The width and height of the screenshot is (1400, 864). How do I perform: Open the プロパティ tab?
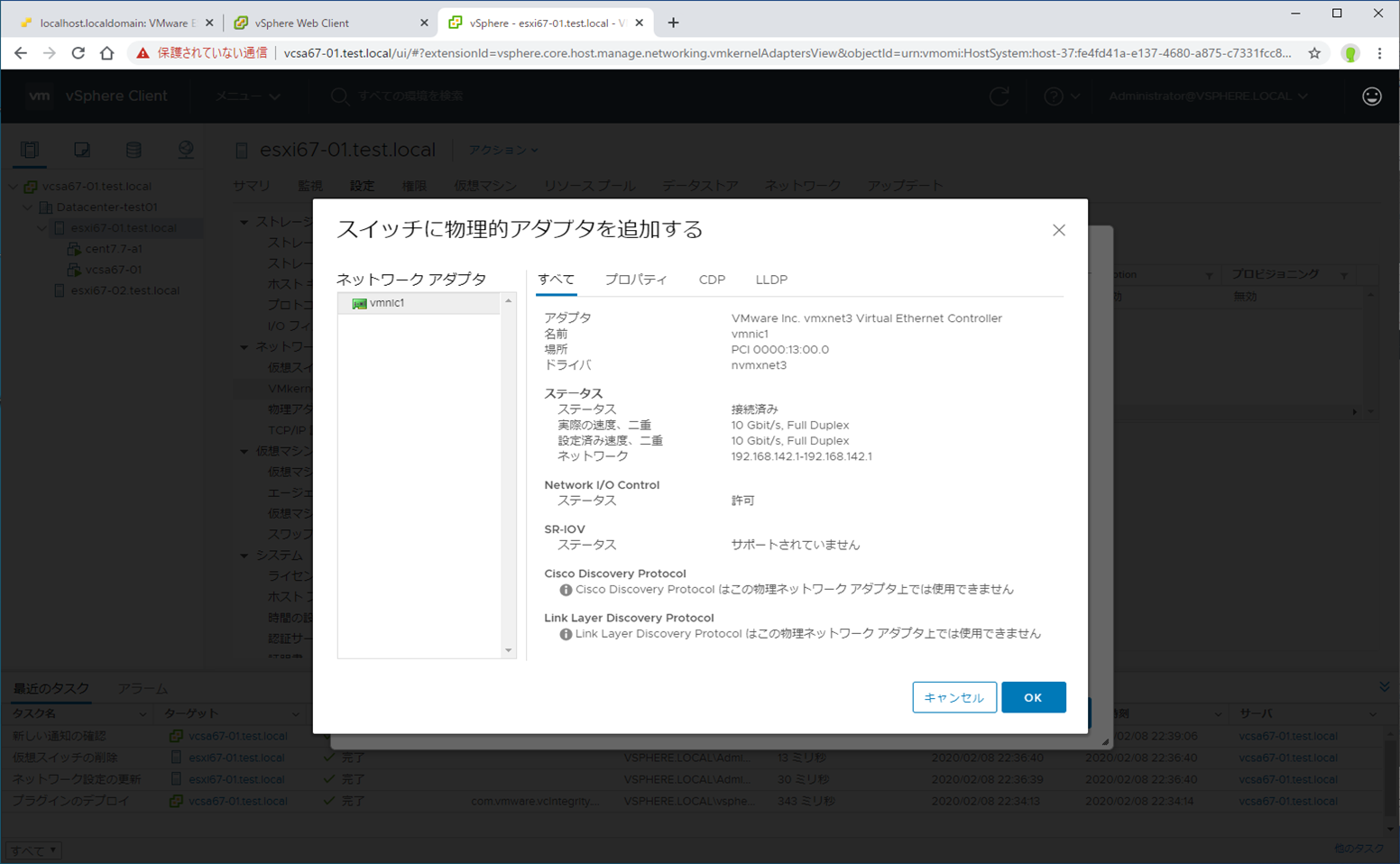636,280
